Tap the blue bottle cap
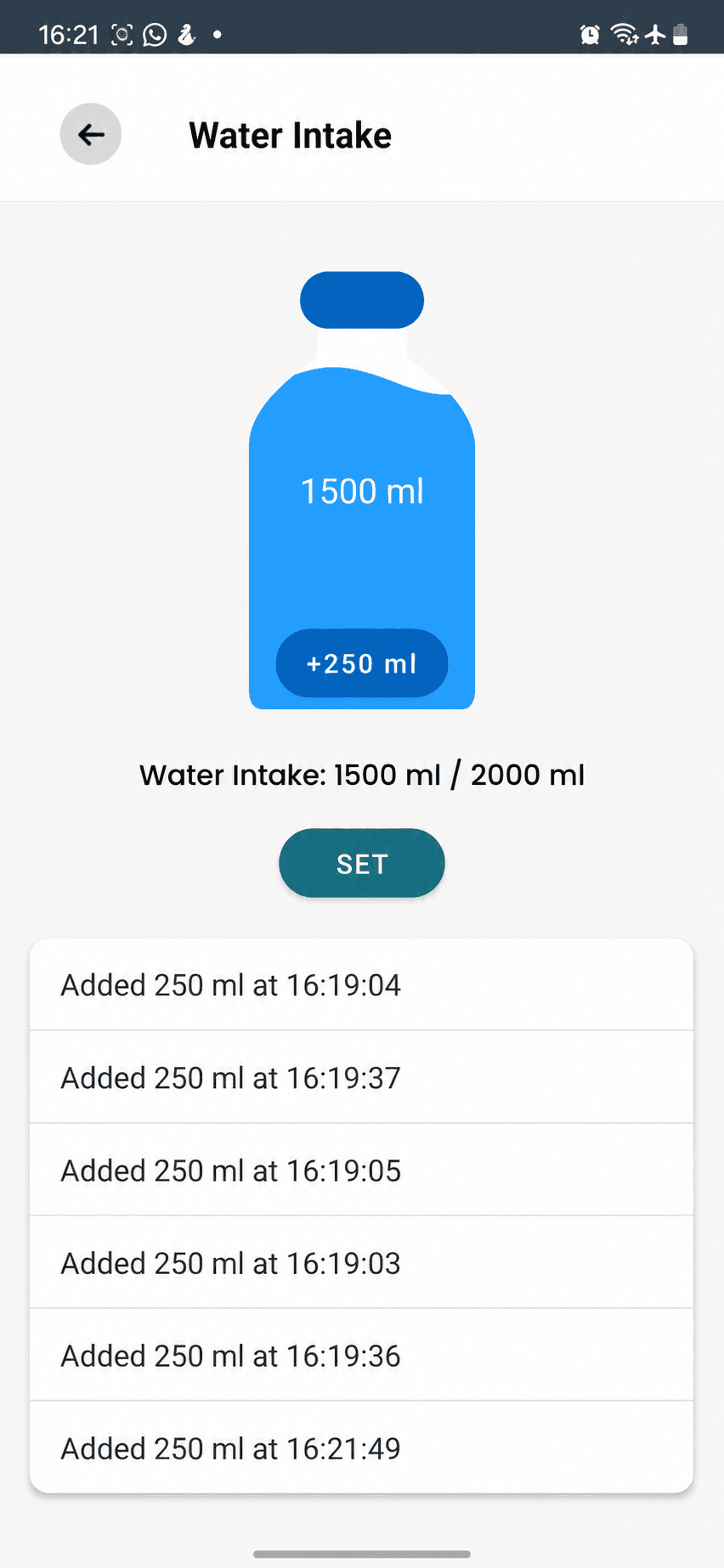Screen dimensions: 724x1568 pos(362,300)
